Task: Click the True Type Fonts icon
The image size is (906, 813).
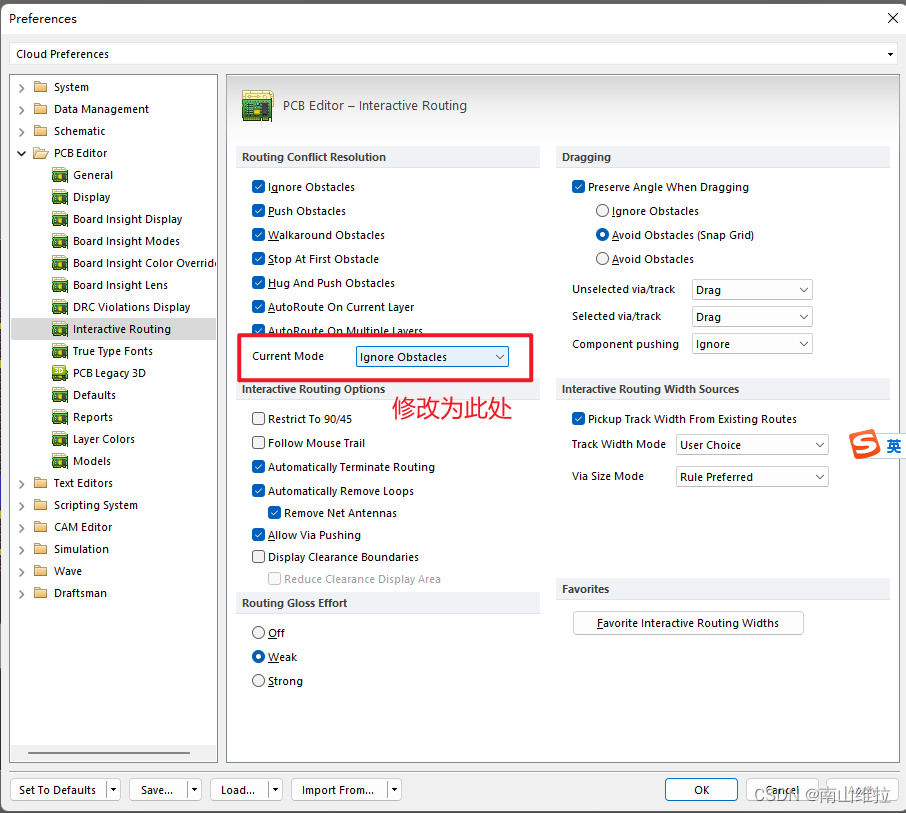Action: tap(60, 351)
